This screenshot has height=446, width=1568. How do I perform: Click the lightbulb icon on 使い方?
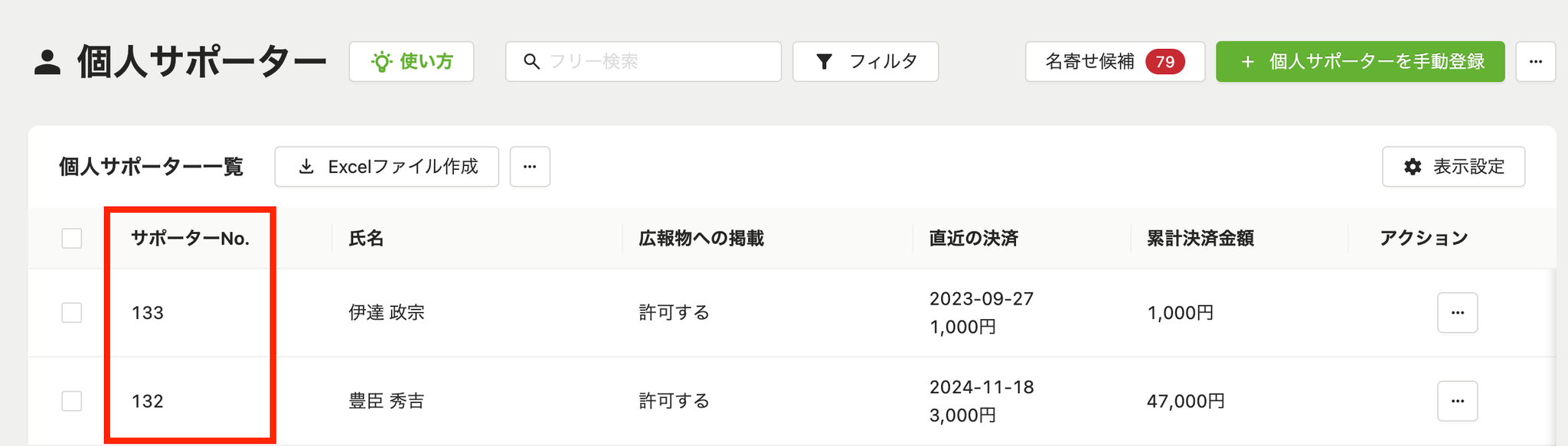(381, 61)
